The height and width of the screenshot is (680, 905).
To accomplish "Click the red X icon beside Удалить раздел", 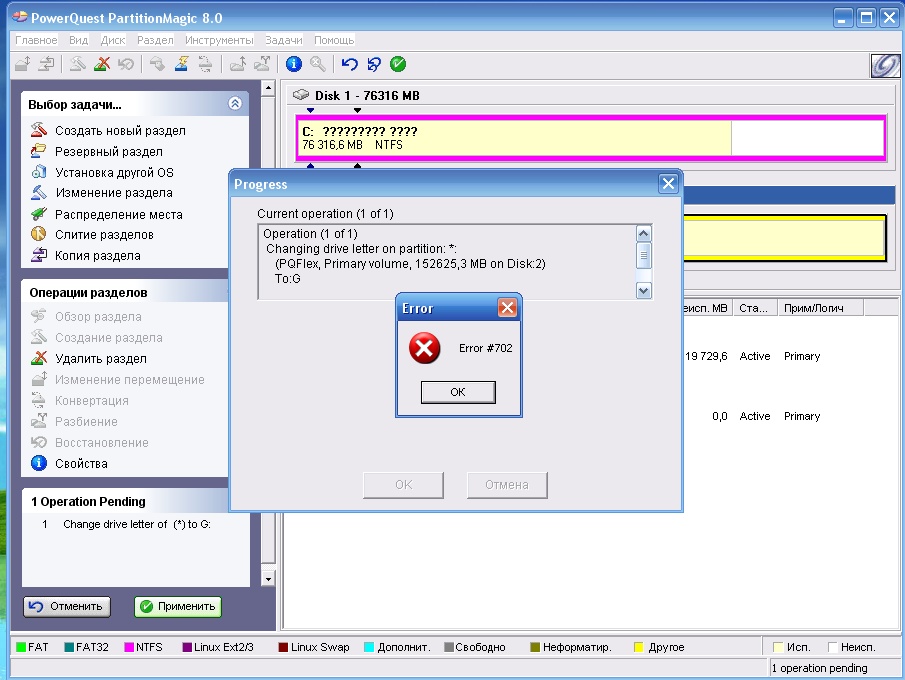I will pyautogui.click(x=39, y=358).
